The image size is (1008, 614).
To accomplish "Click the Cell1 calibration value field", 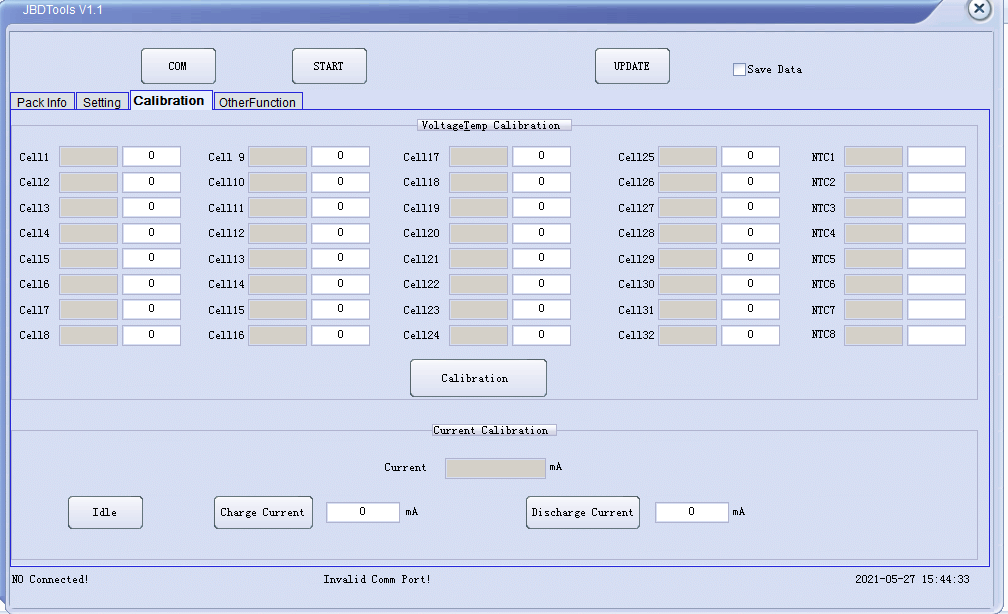I will [x=151, y=157].
